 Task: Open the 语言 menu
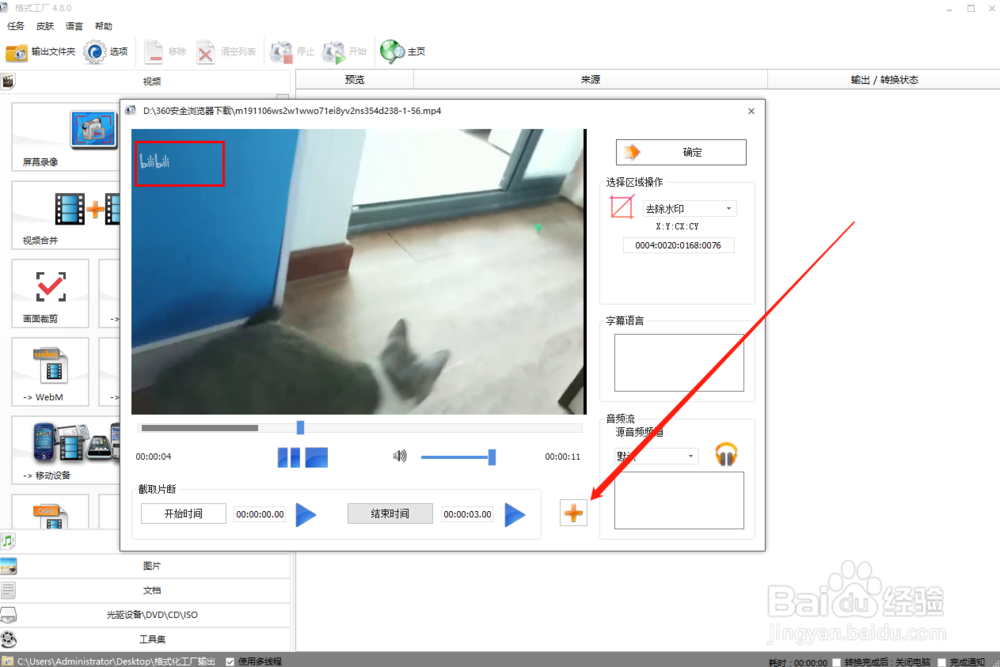pos(73,25)
